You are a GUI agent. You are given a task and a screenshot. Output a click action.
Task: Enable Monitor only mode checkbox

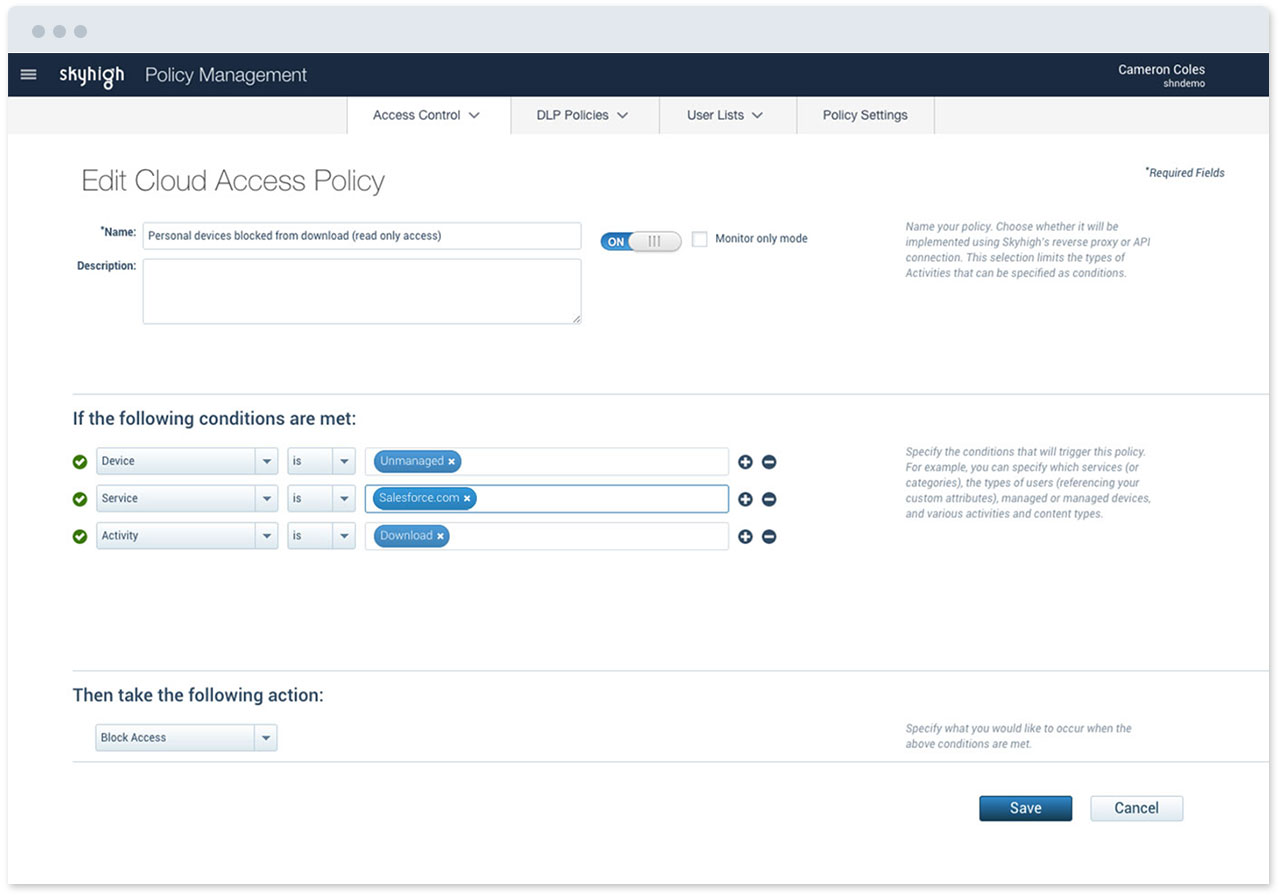[x=699, y=239]
